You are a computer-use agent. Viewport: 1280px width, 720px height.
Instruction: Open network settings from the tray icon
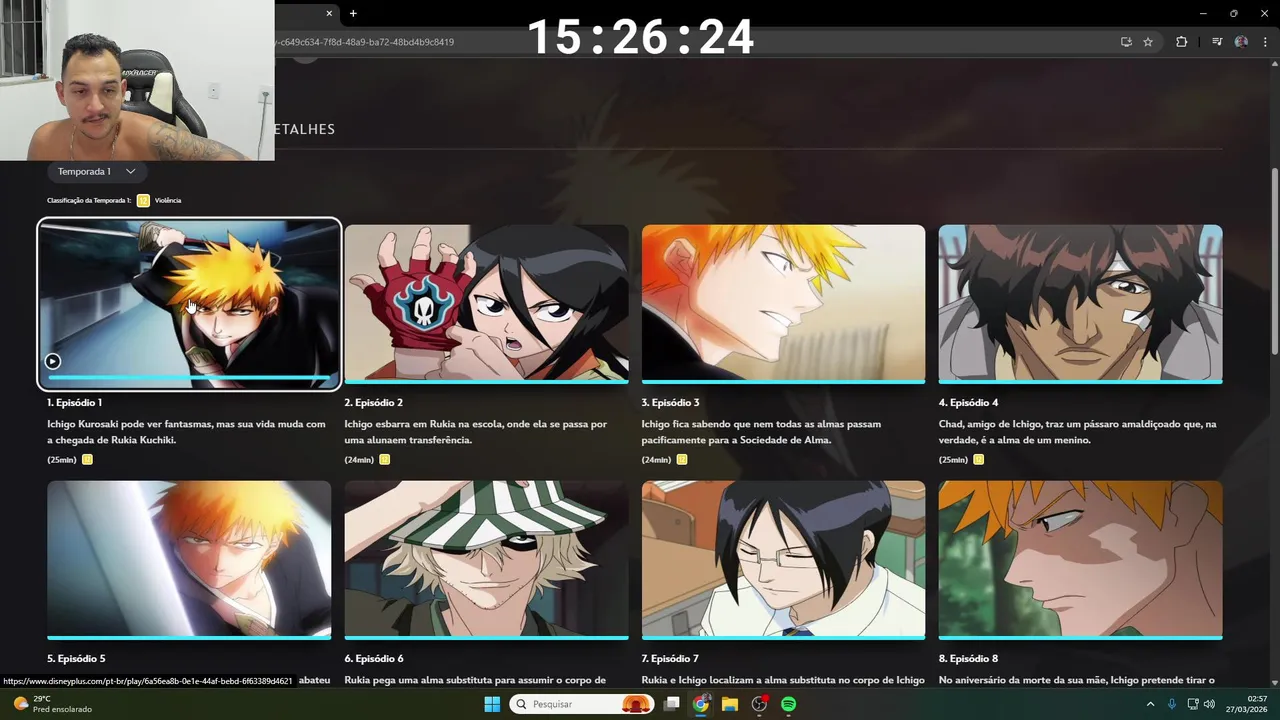tap(1193, 704)
